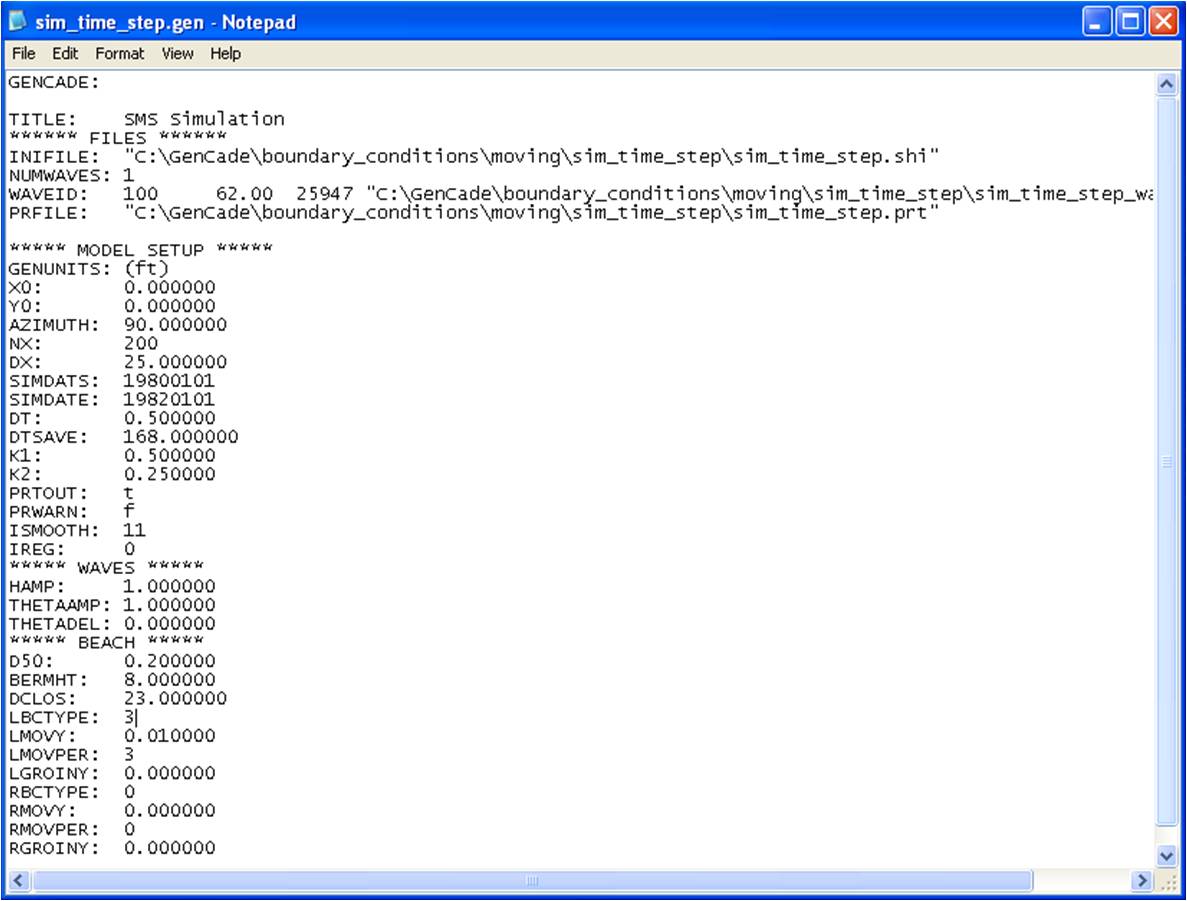Click the WAVEID value 100
Screen dimensions: 1187x901
click(141, 194)
